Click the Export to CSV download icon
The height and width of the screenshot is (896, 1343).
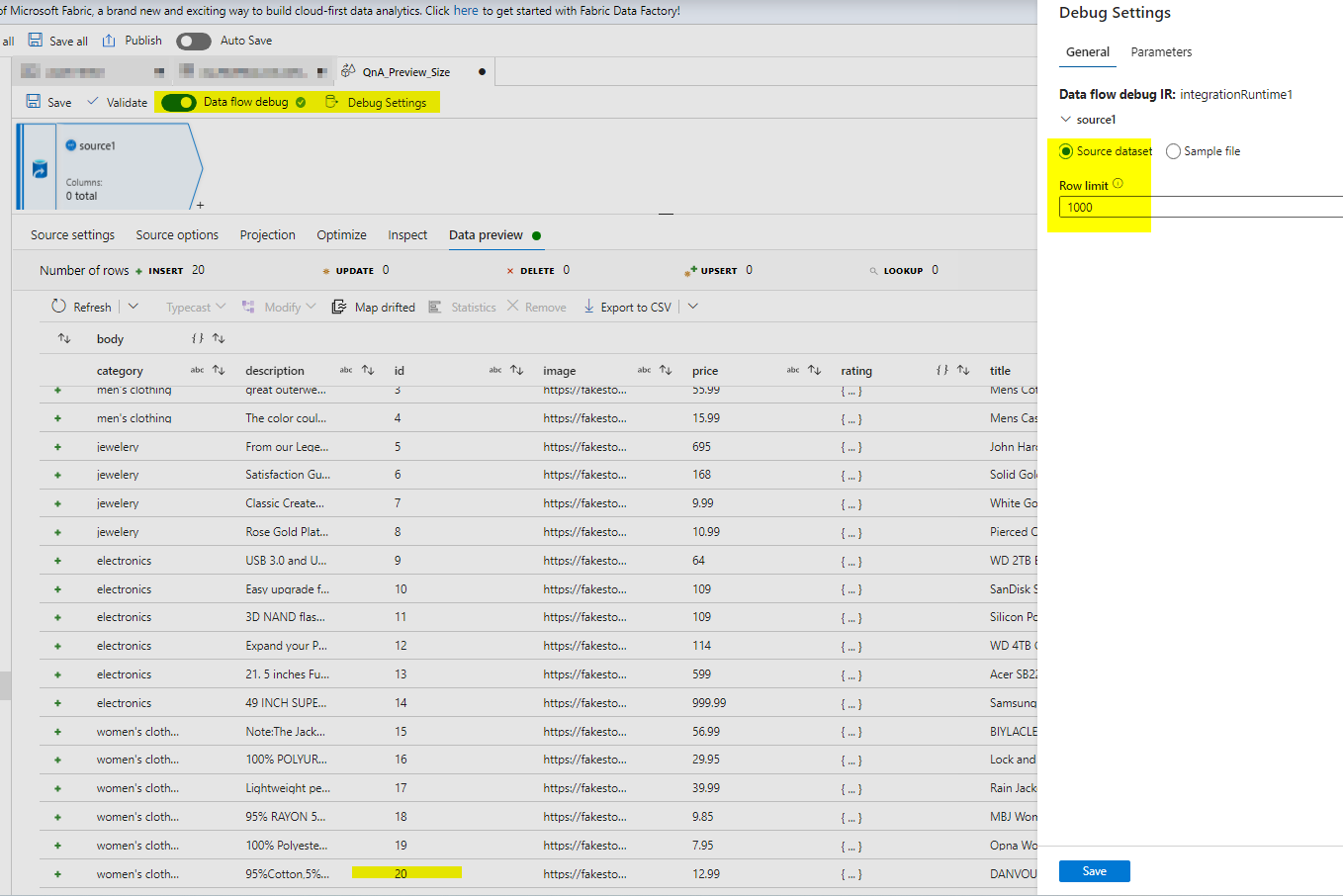[590, 307]
